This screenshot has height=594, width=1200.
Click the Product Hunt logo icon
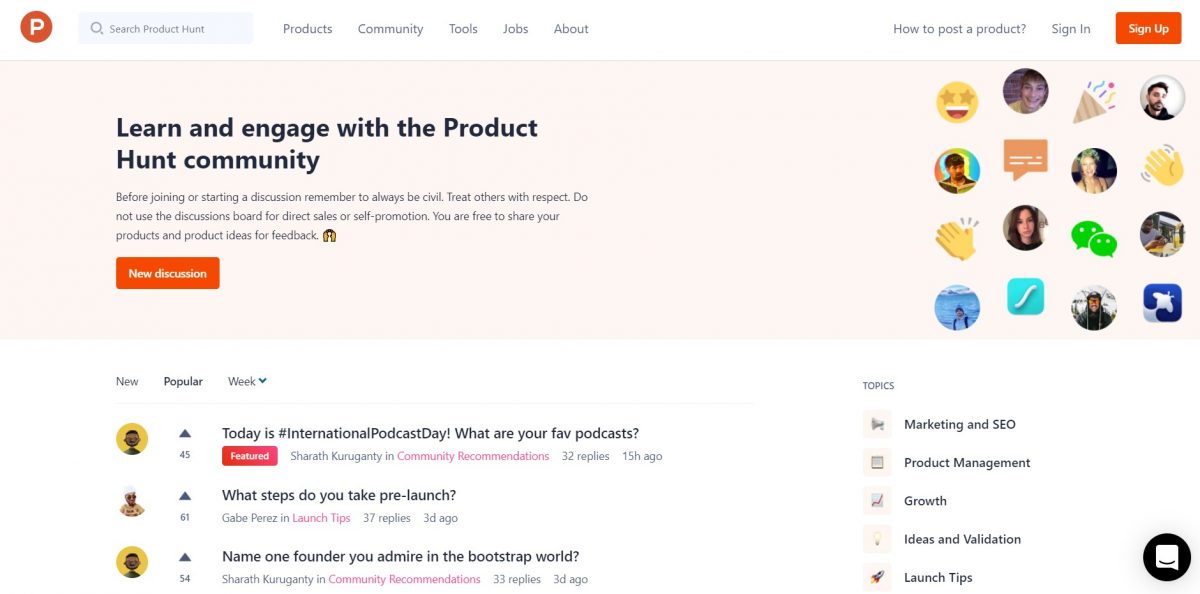[x=36, y=27]
